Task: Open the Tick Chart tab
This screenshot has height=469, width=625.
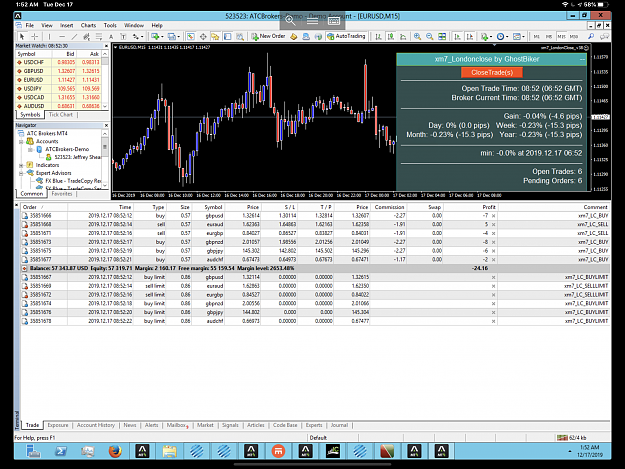Action: 61,115
